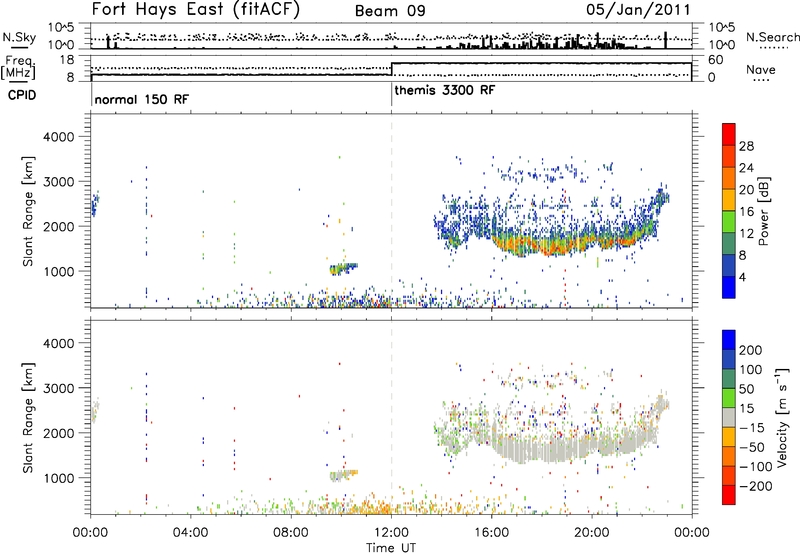Click the "20" tick on the Power color bar
This screenshot has height=554, width=800.
(x=746, y=190)
